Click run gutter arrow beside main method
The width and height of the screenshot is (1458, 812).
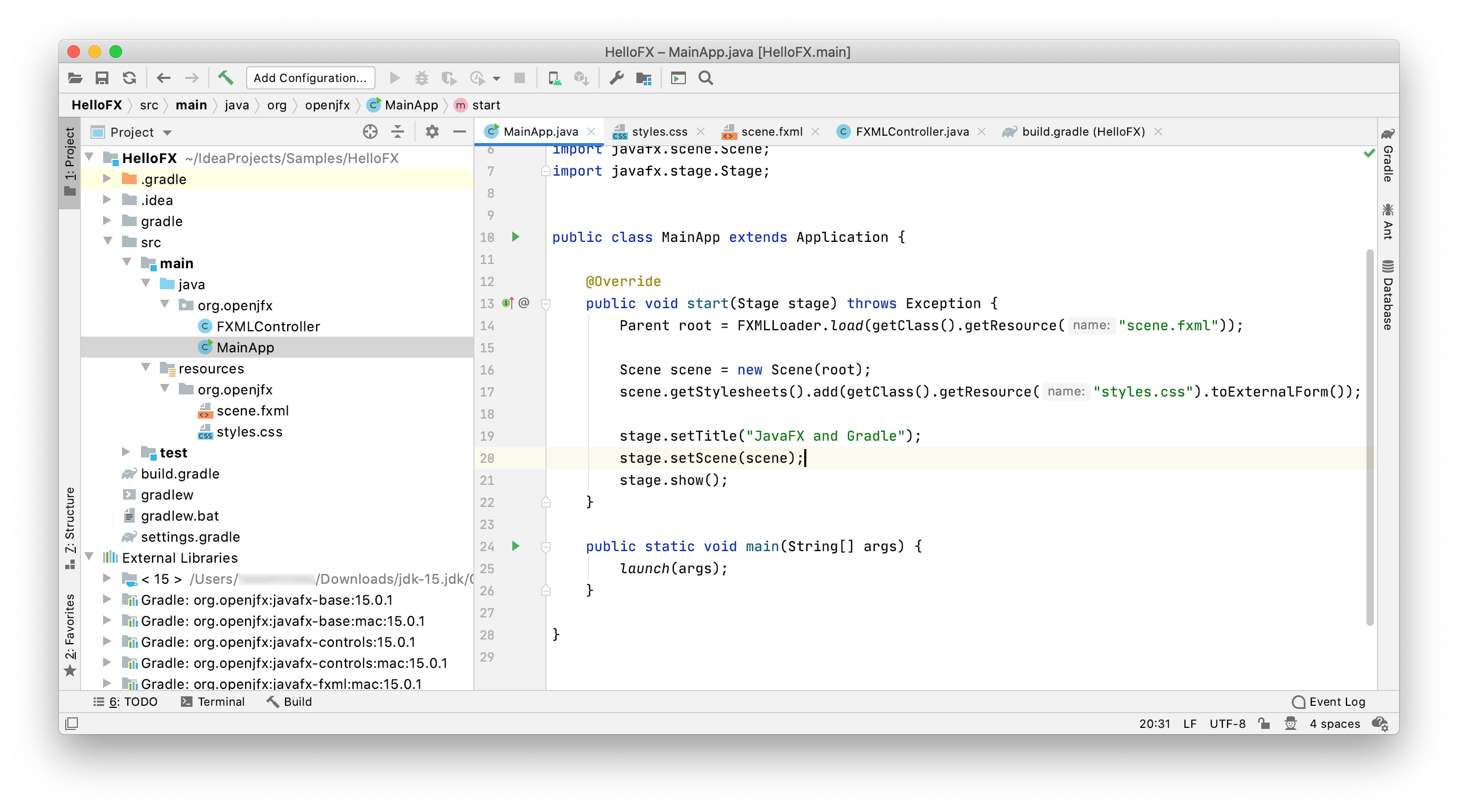[515, 546]
